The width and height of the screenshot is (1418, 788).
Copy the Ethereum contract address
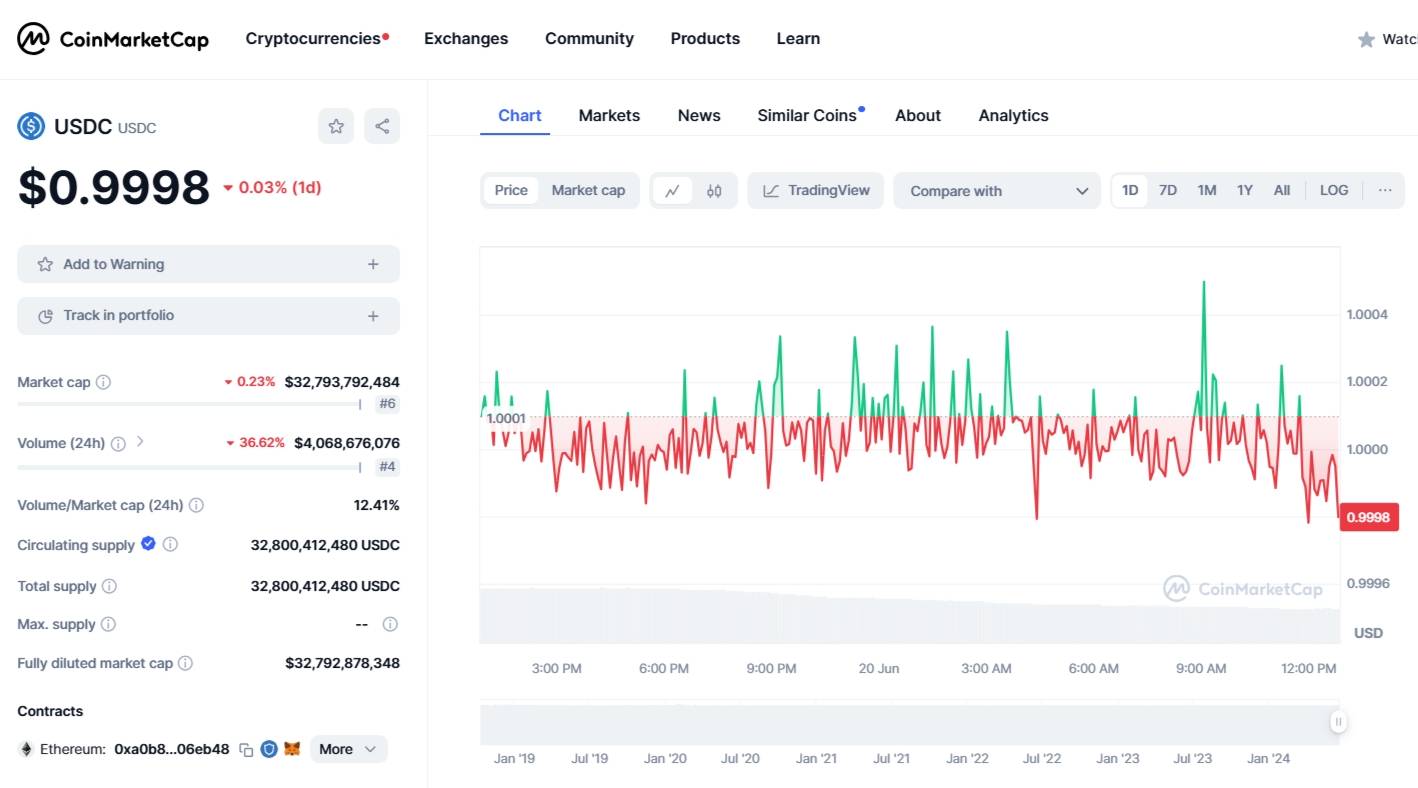coord(246,749)
